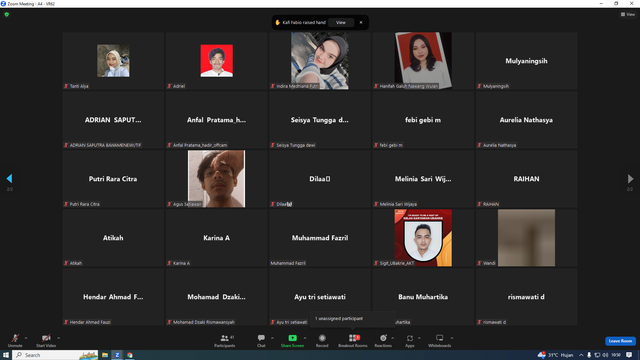Select Wandi's blurred video tile
The height and width of the screenshot is (360, 640).
[527, 238]
